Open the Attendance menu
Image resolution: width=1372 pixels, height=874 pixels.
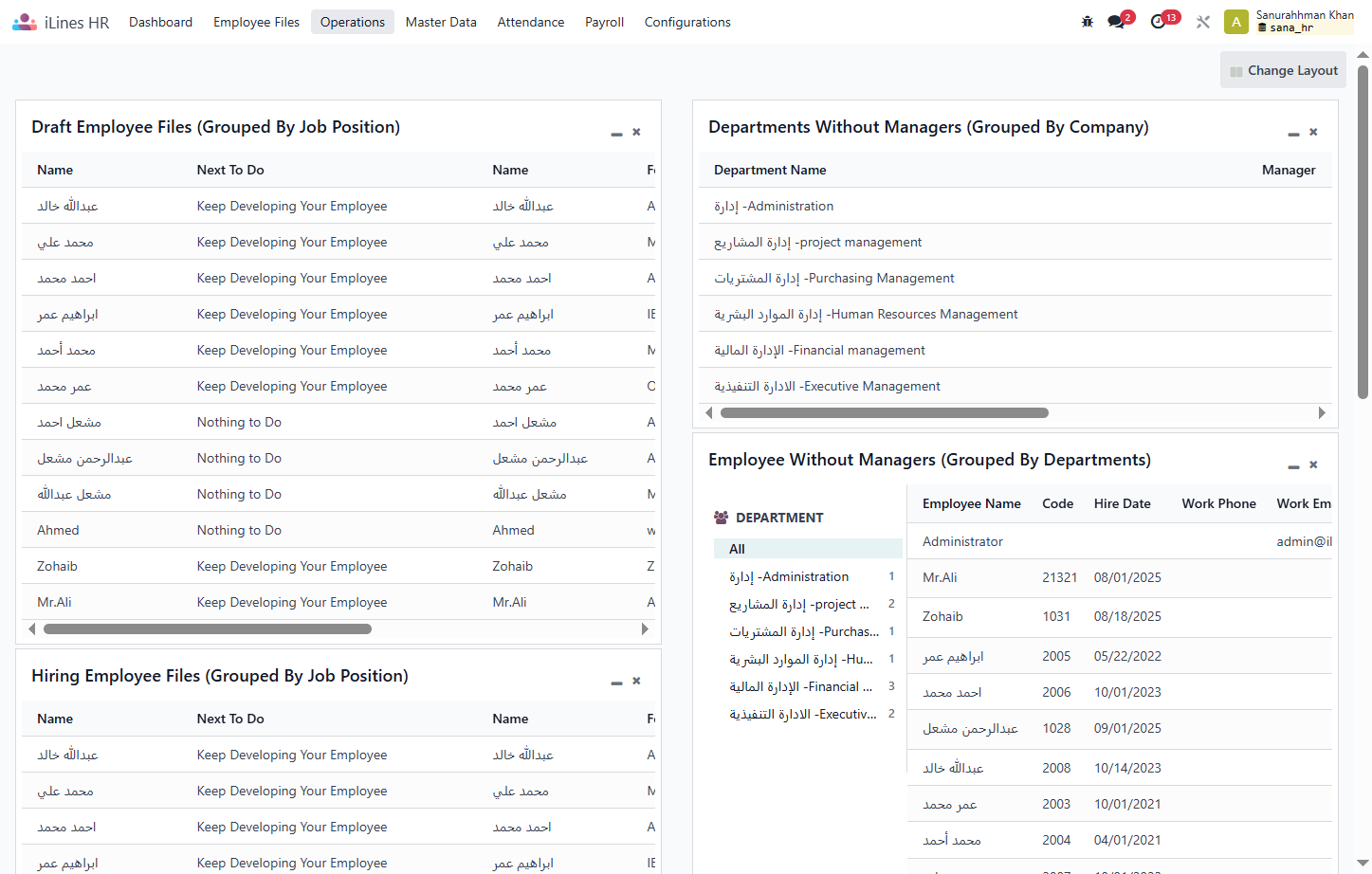pos(531,22)
